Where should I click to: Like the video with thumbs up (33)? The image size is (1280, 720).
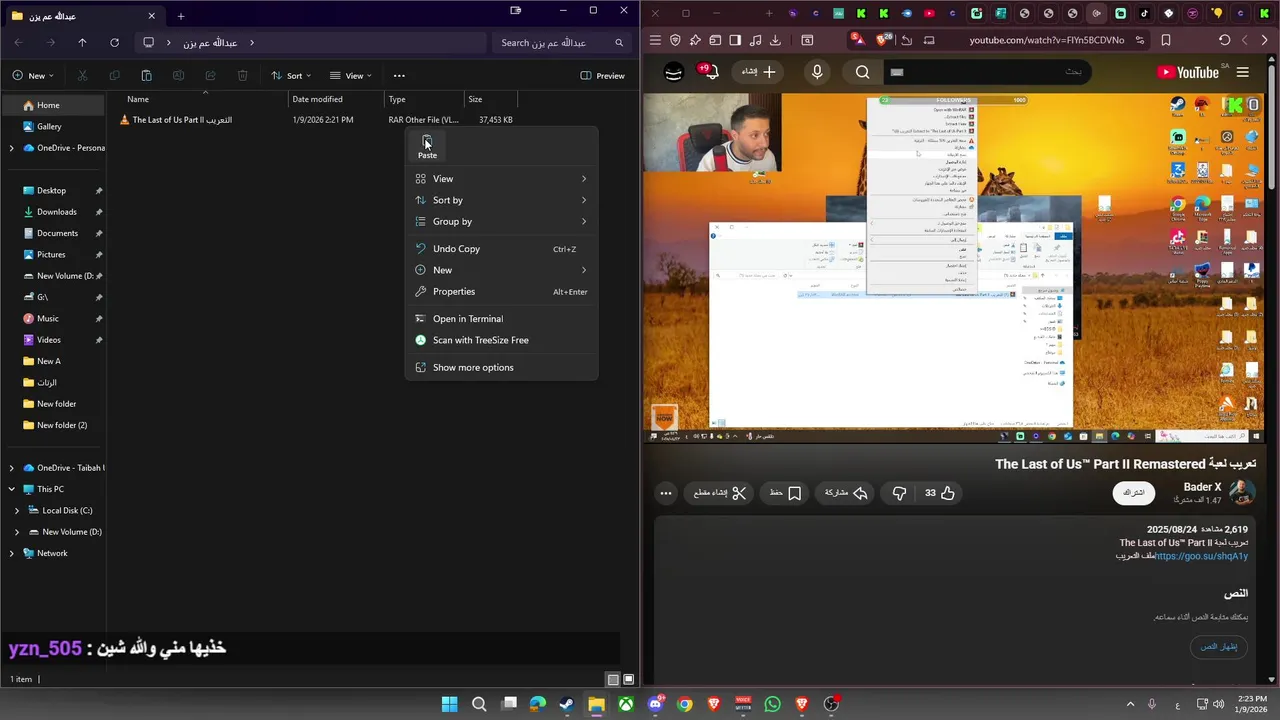pos(939,493)
